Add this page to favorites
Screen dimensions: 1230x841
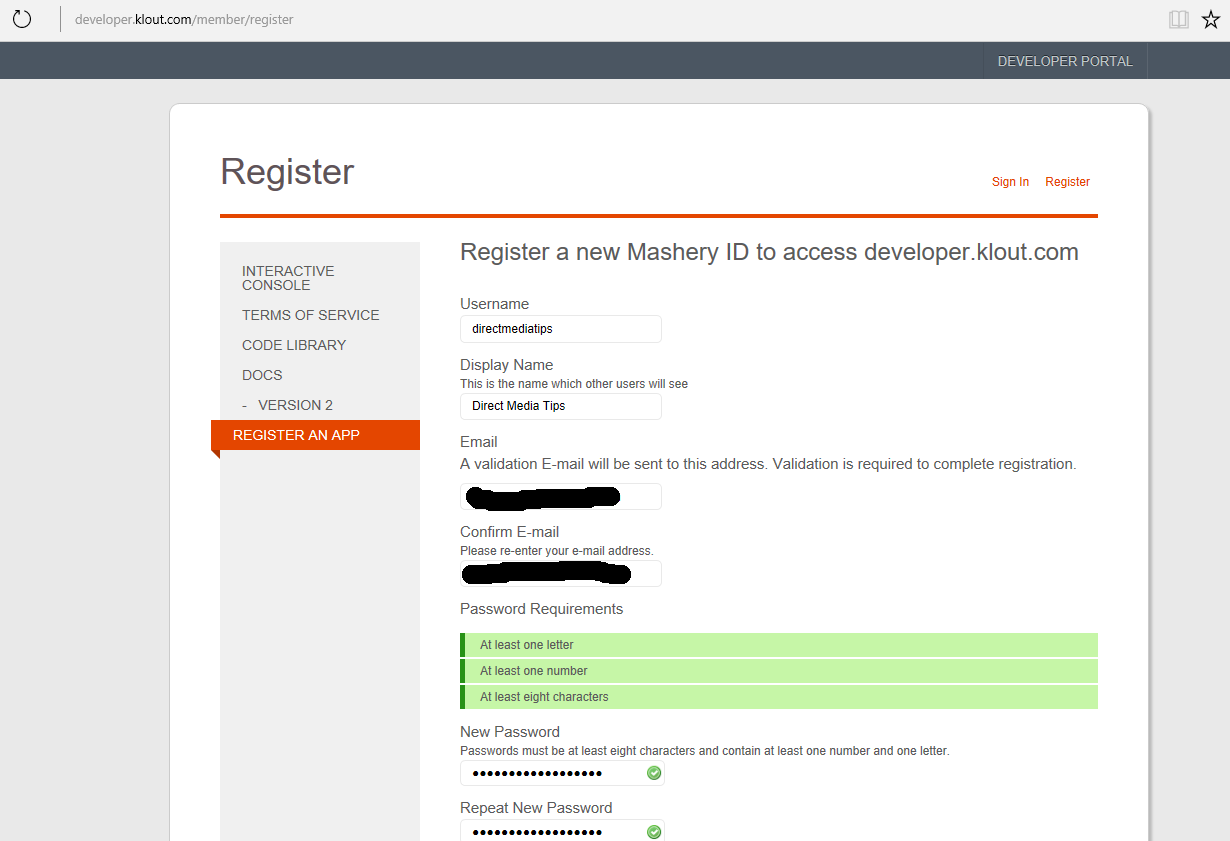(1210, 18)
